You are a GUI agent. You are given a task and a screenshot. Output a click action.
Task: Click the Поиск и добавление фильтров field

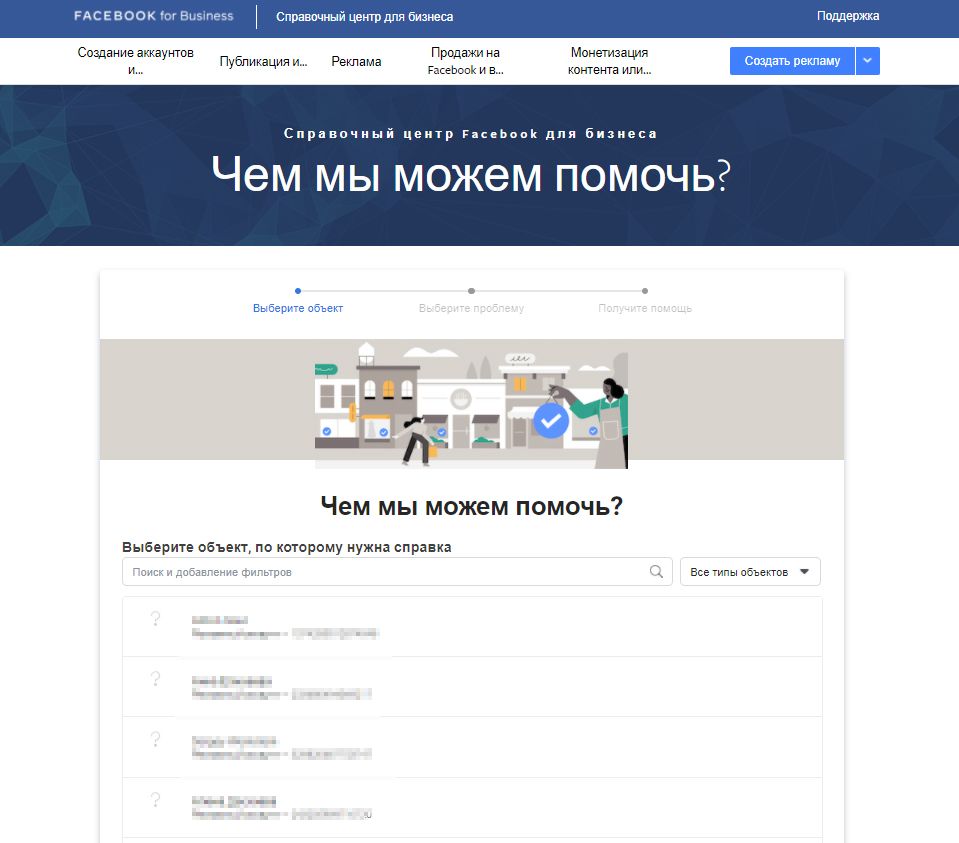(x=397, y=571)
